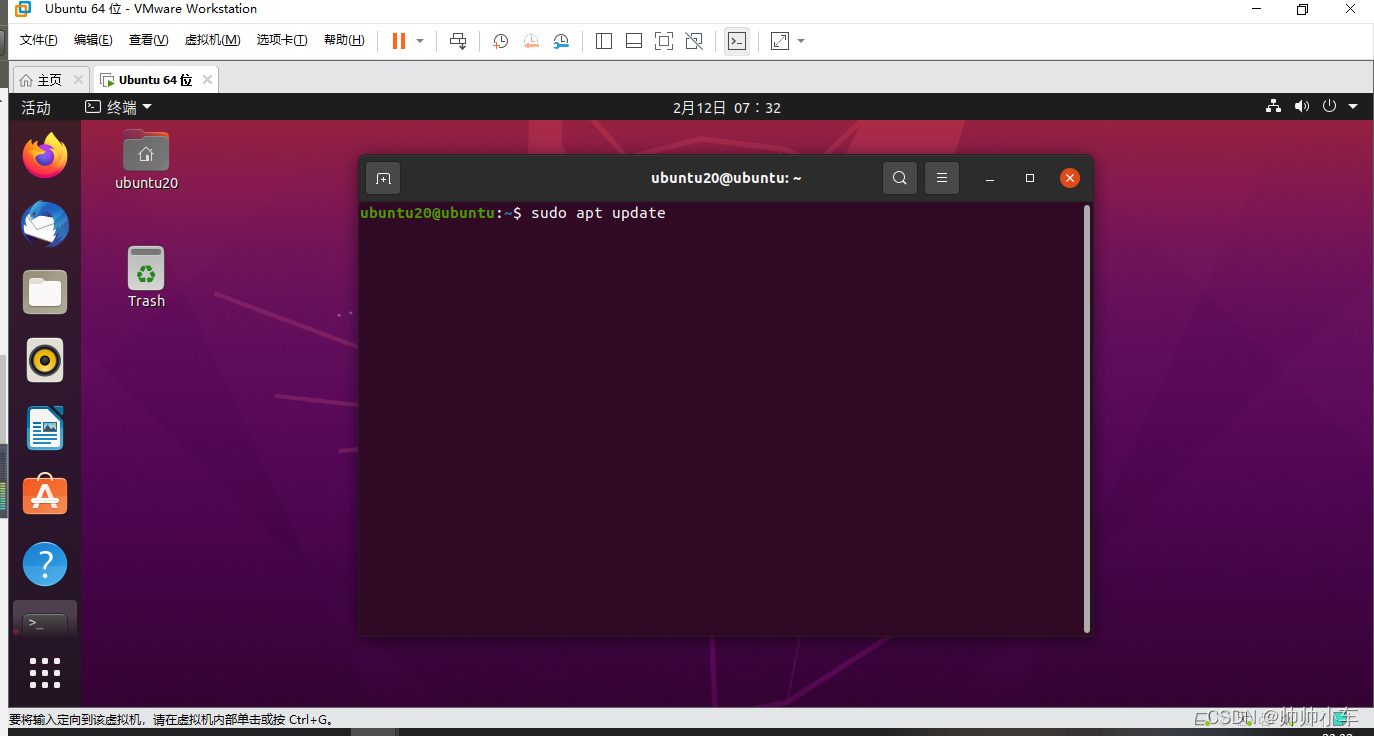
Task: Select the Trash icon on desktop
Action: (146, 277)
